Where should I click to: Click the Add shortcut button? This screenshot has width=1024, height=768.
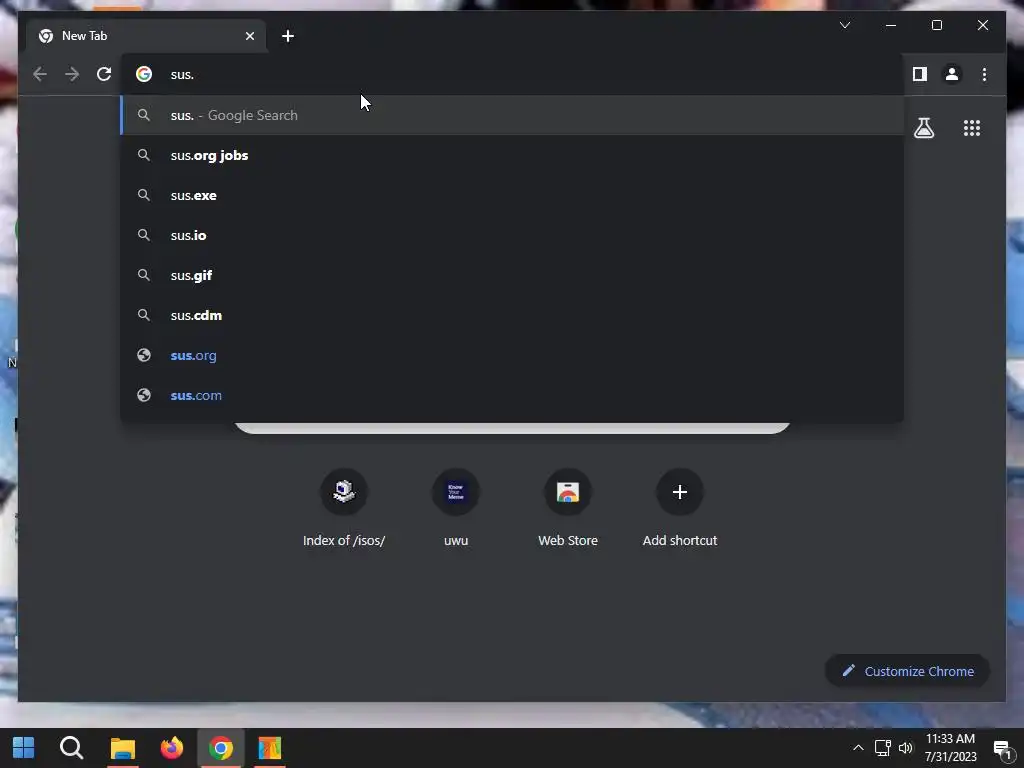click(x=680, y=509)
